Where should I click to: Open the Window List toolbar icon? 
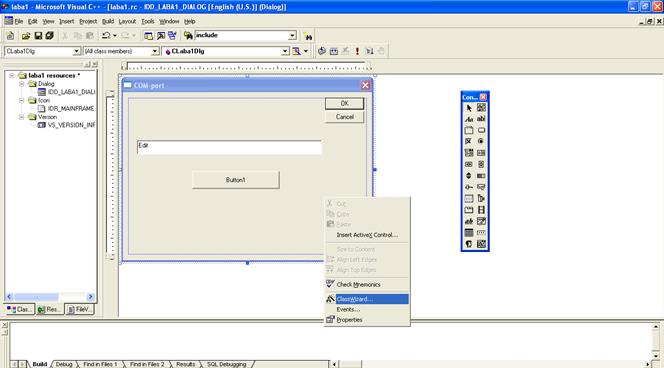pos(172,36)
